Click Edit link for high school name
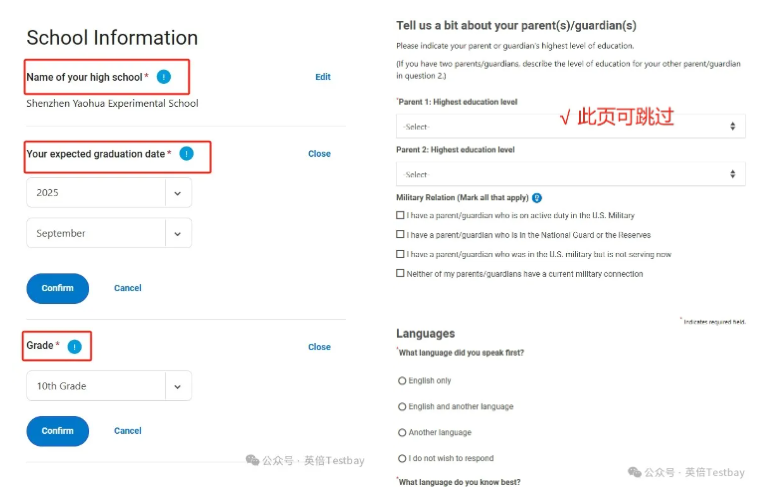Image resolution: width=761 pixels, height=496 pixels. click(x=322, y=77)
